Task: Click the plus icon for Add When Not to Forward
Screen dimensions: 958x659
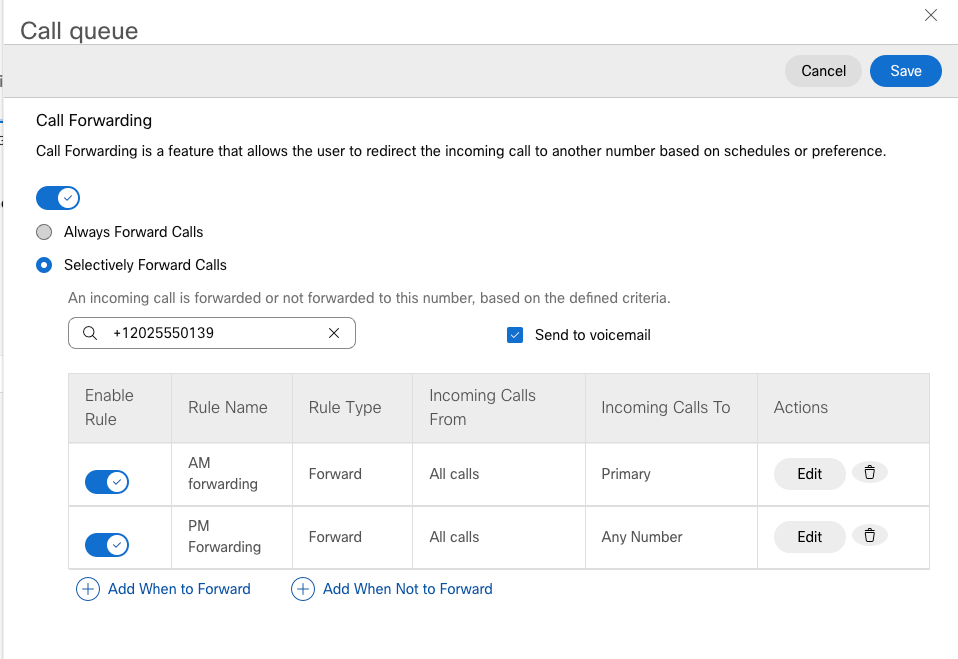Action: point(303,589)
